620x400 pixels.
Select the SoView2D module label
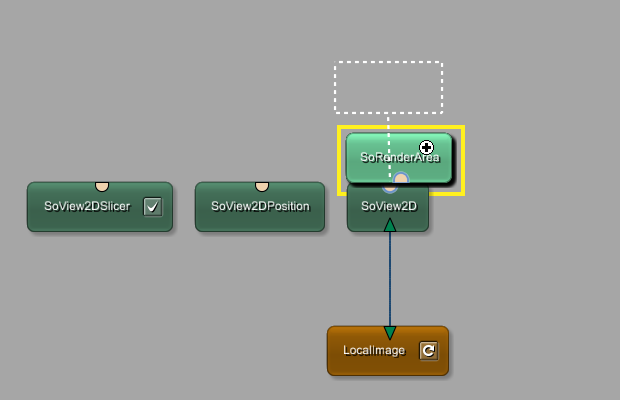[x=388, y=207]
